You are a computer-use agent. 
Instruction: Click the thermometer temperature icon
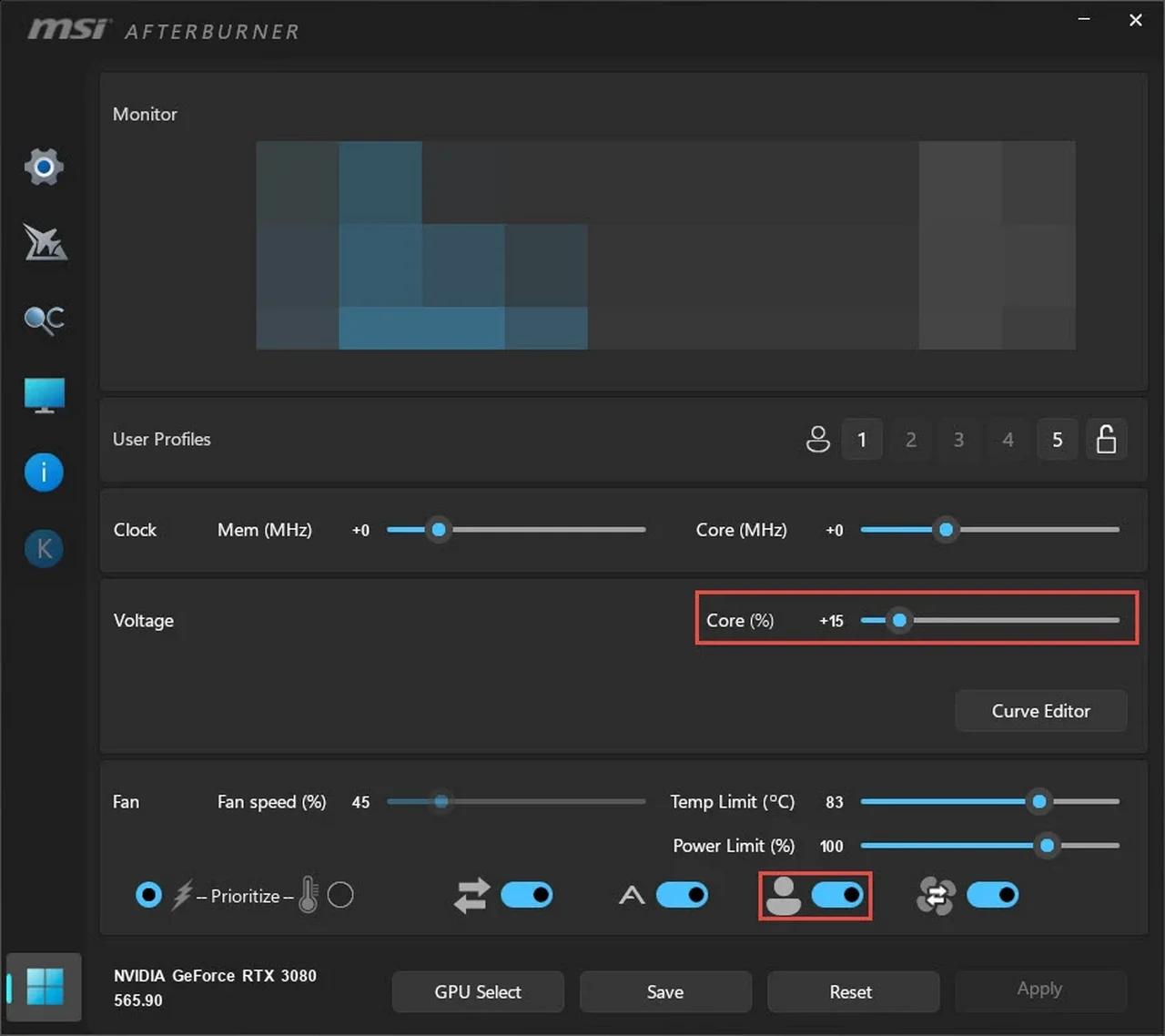(x=307, y=895)
